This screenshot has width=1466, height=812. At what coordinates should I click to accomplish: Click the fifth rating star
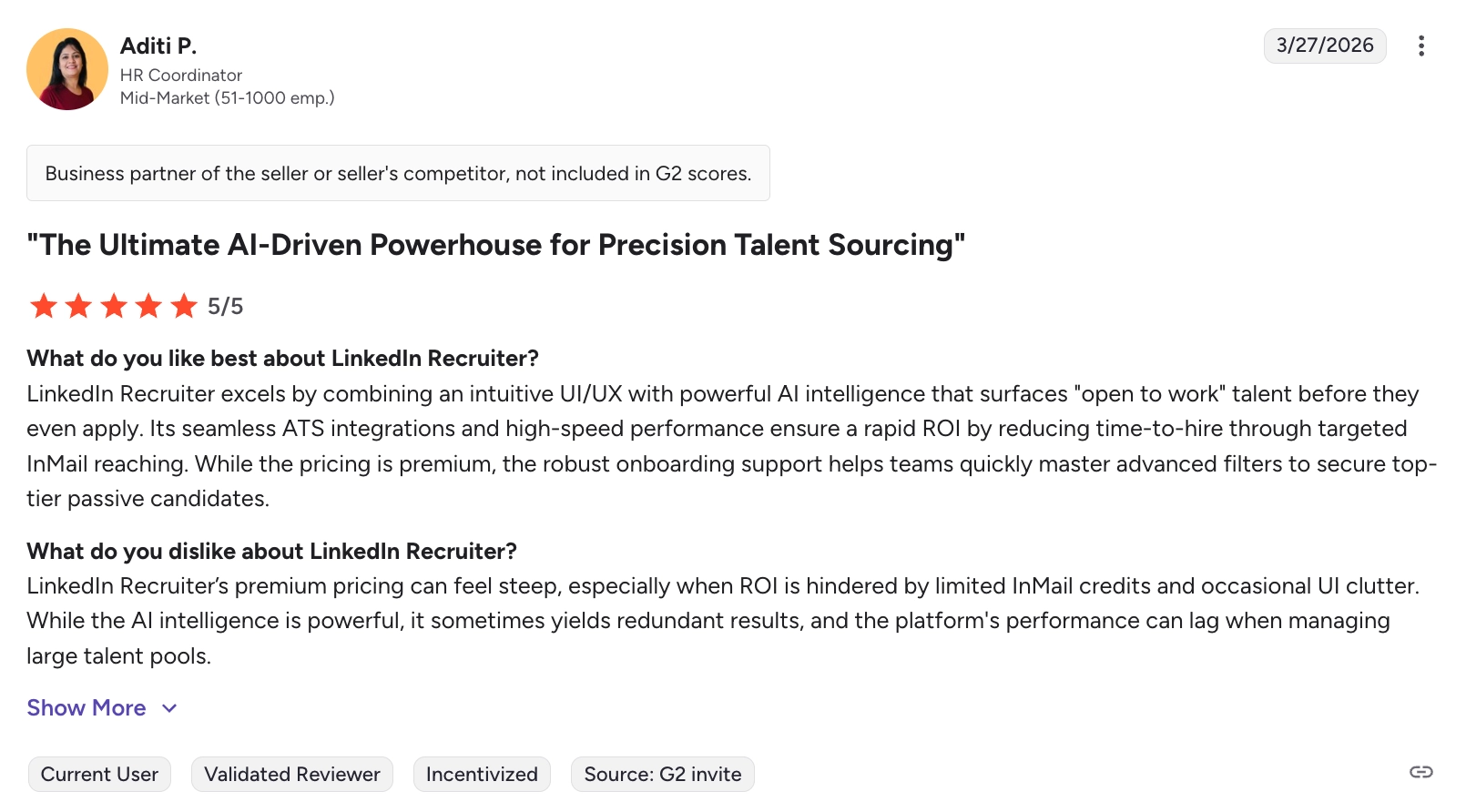tap(184, 306)
